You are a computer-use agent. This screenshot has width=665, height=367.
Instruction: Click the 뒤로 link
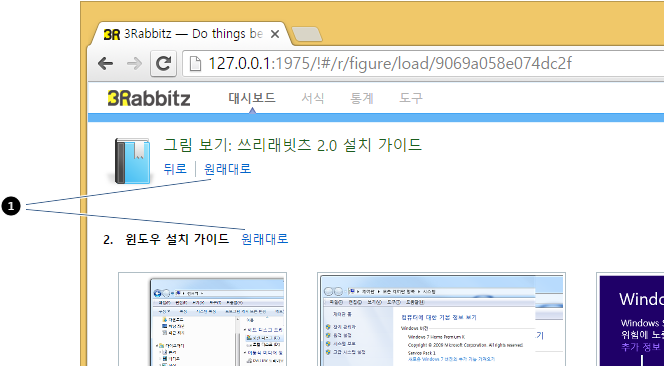coord(175,169)
